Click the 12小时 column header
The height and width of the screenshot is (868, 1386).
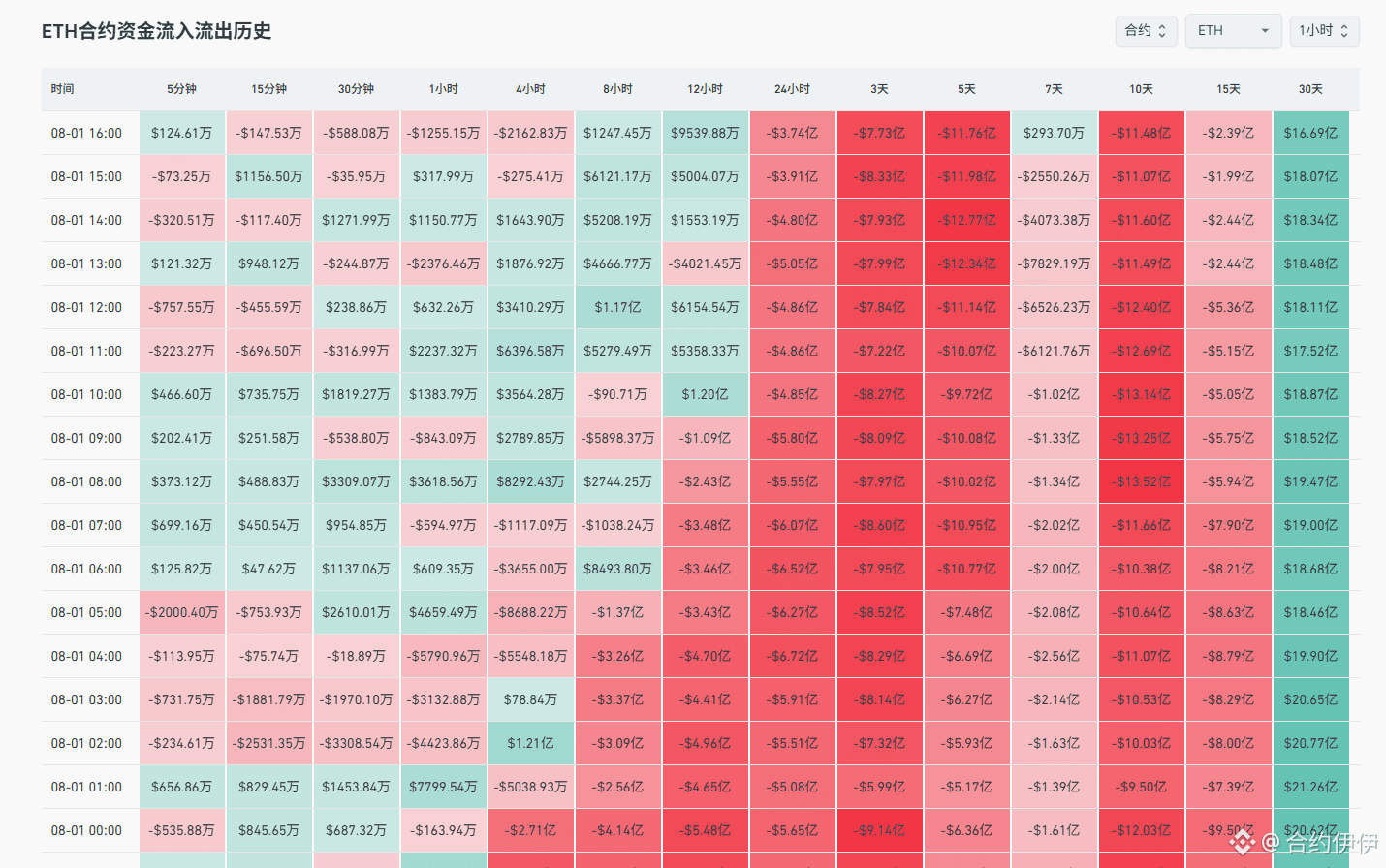705,89
